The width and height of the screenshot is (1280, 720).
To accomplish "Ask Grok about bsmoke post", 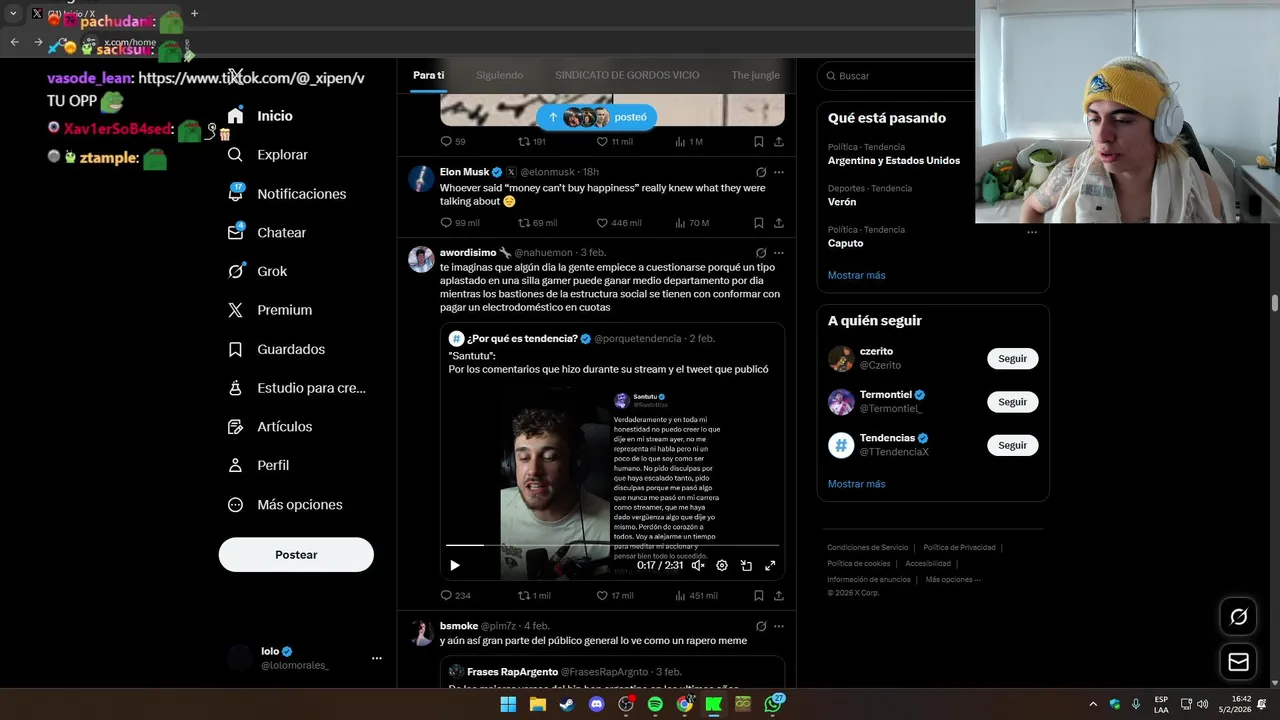I will [761, 626].
